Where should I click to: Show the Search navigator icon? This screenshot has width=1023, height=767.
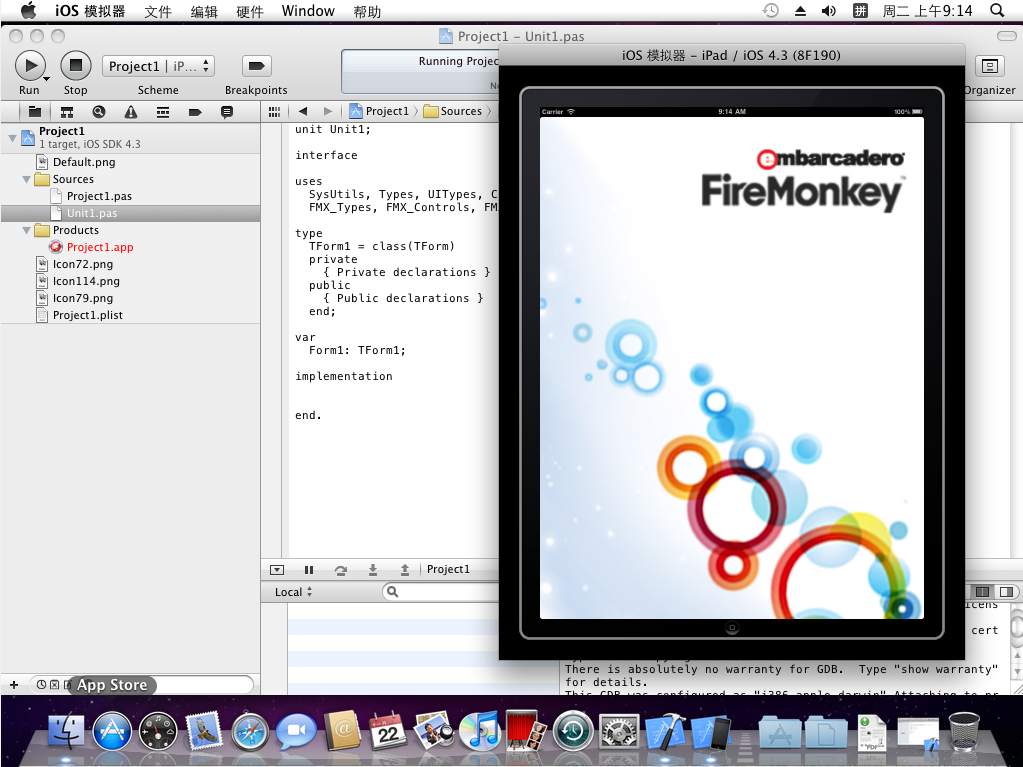[99, 112]
